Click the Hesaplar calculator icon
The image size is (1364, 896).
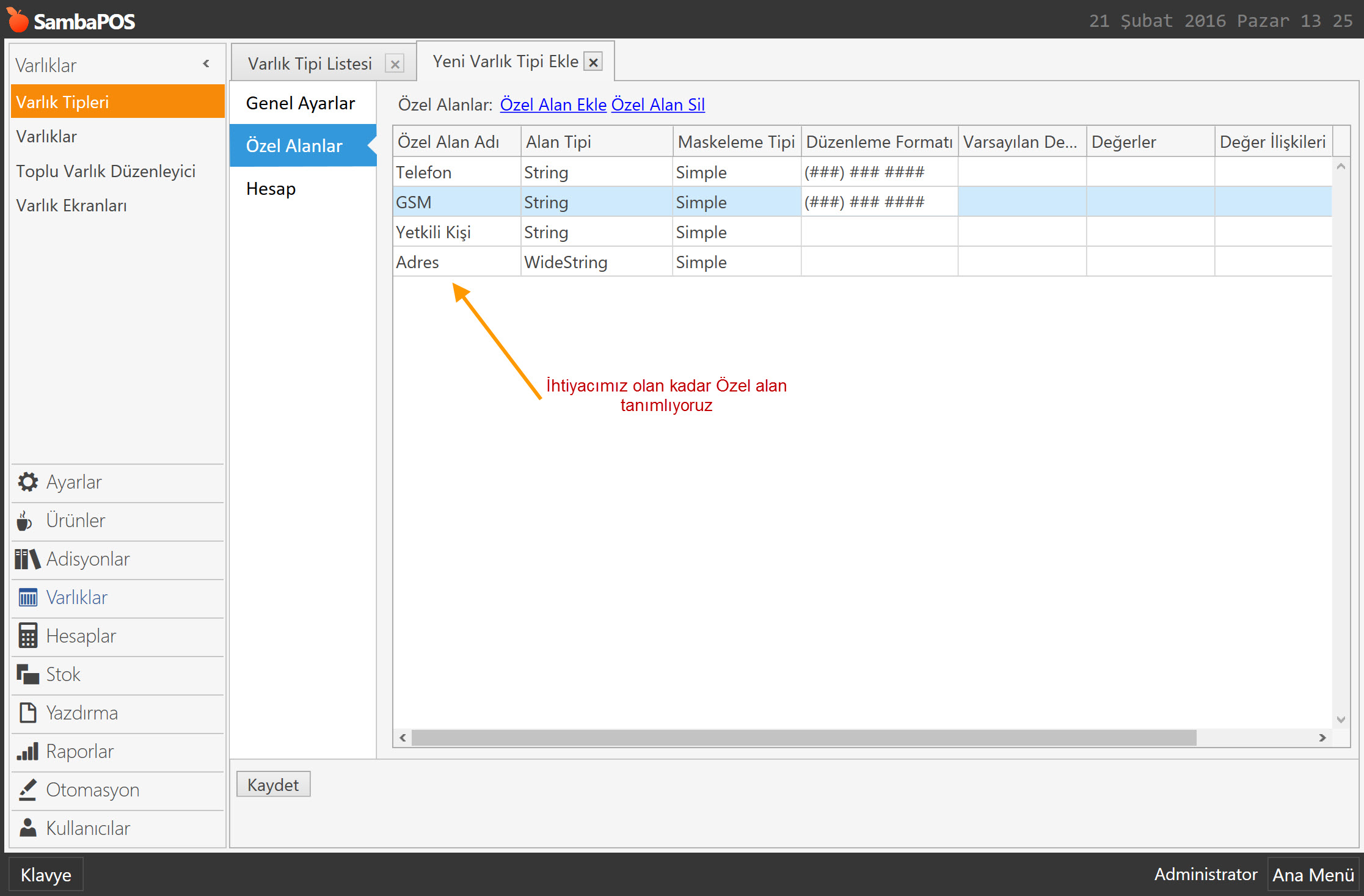coord(27,636)
